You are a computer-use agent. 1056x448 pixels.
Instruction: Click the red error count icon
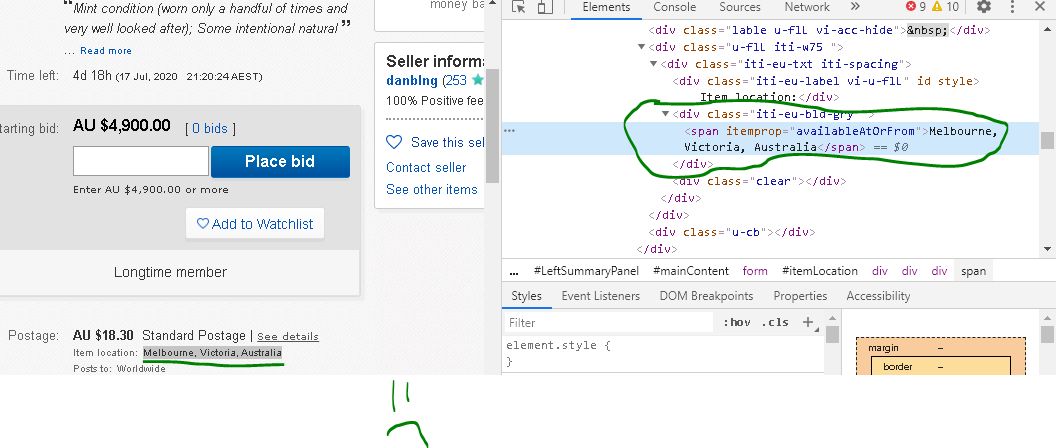coord(911,7)
